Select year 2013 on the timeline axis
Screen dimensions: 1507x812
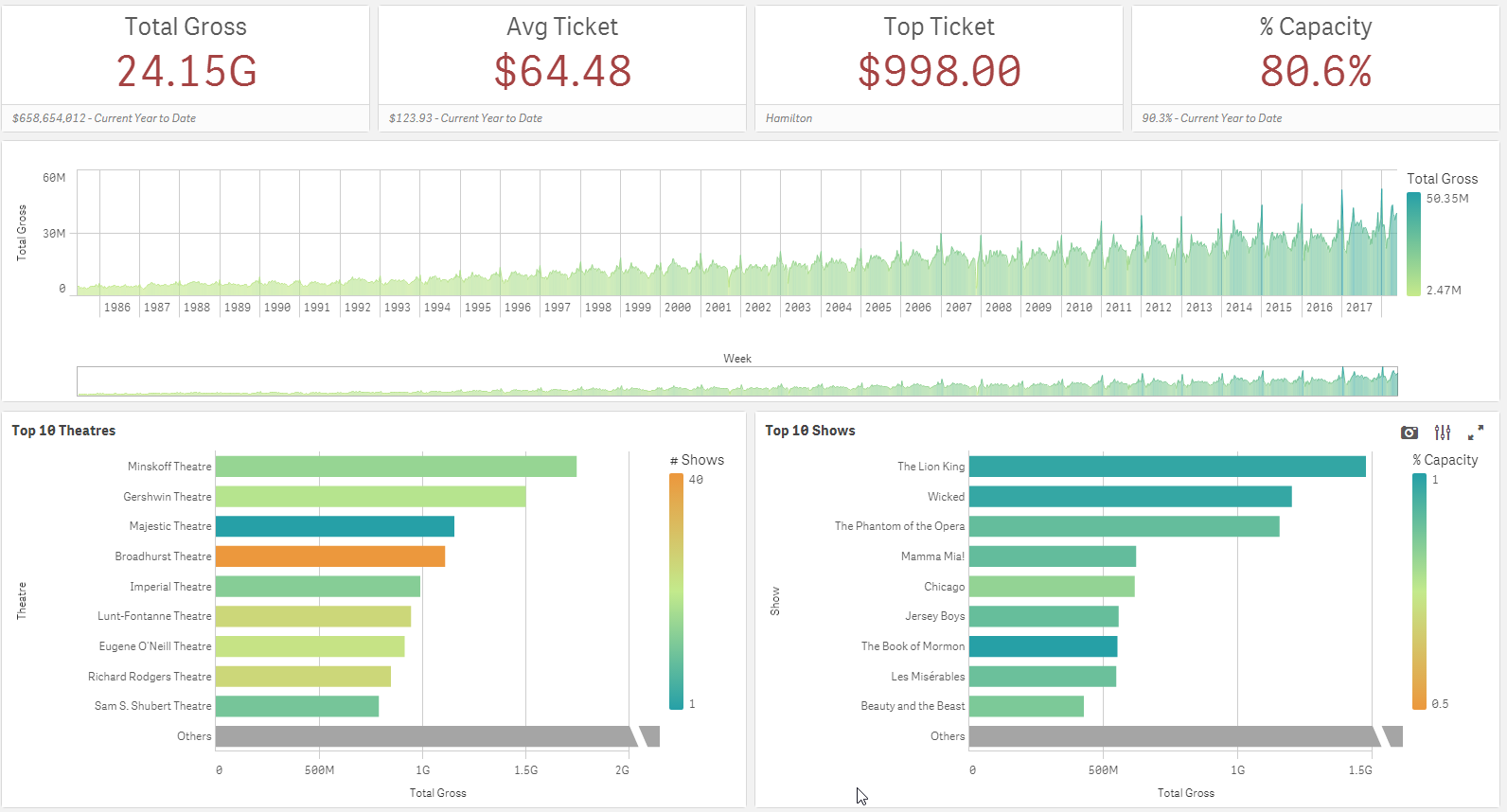pos(1199,308)
